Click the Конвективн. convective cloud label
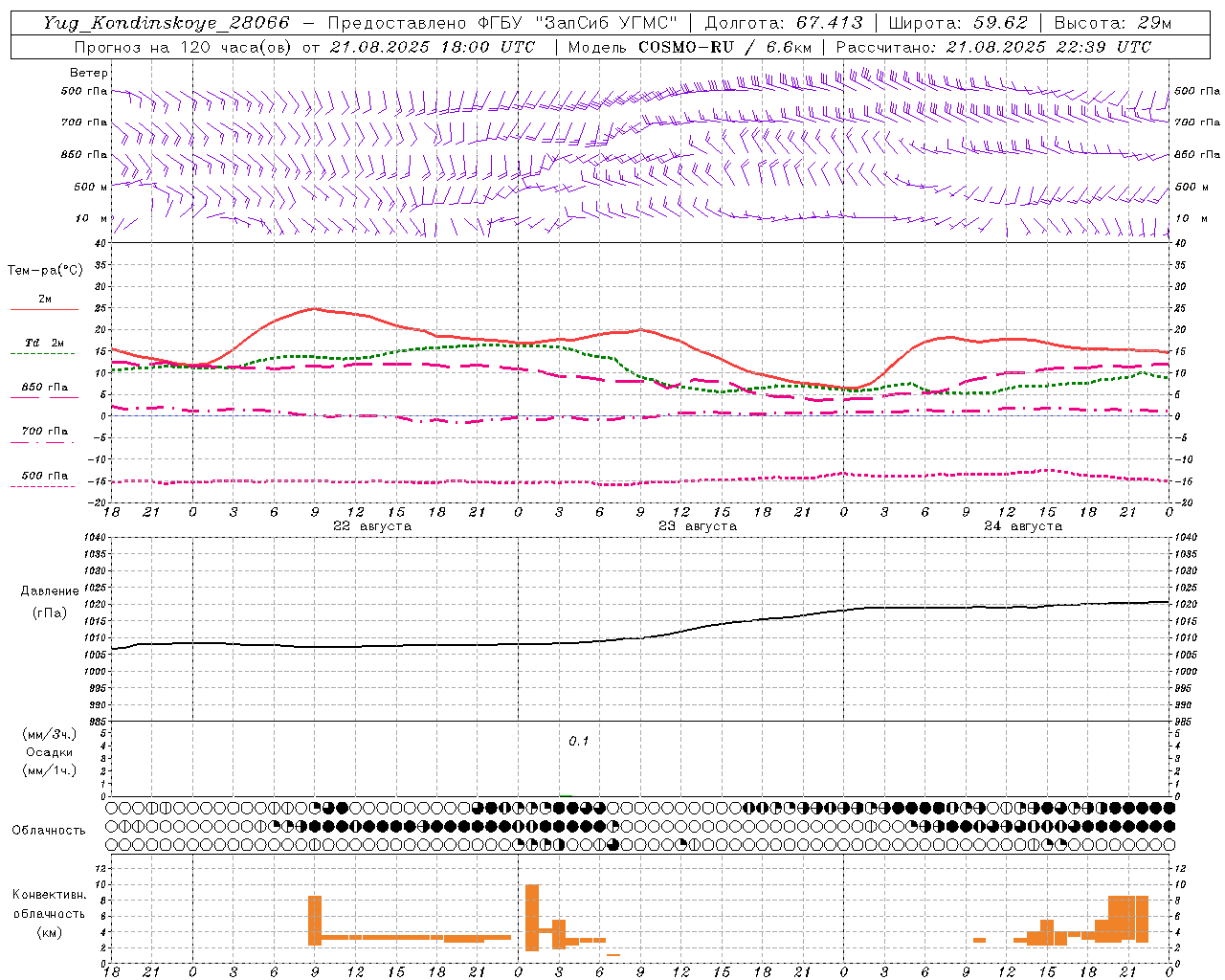 click(x=50, y=895)
